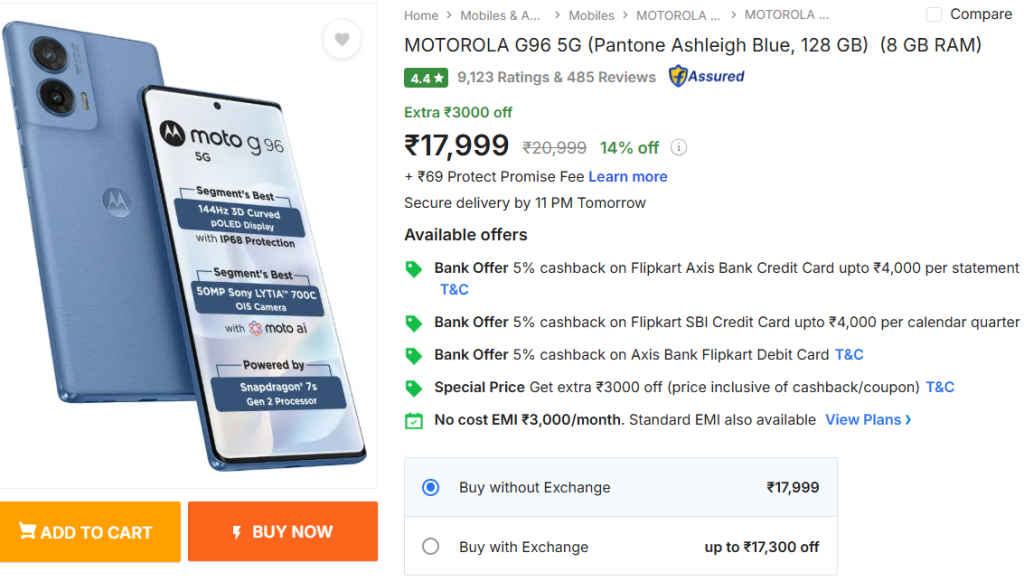Click the calendar icon next to No cost EMI

(x=413, y=420)
